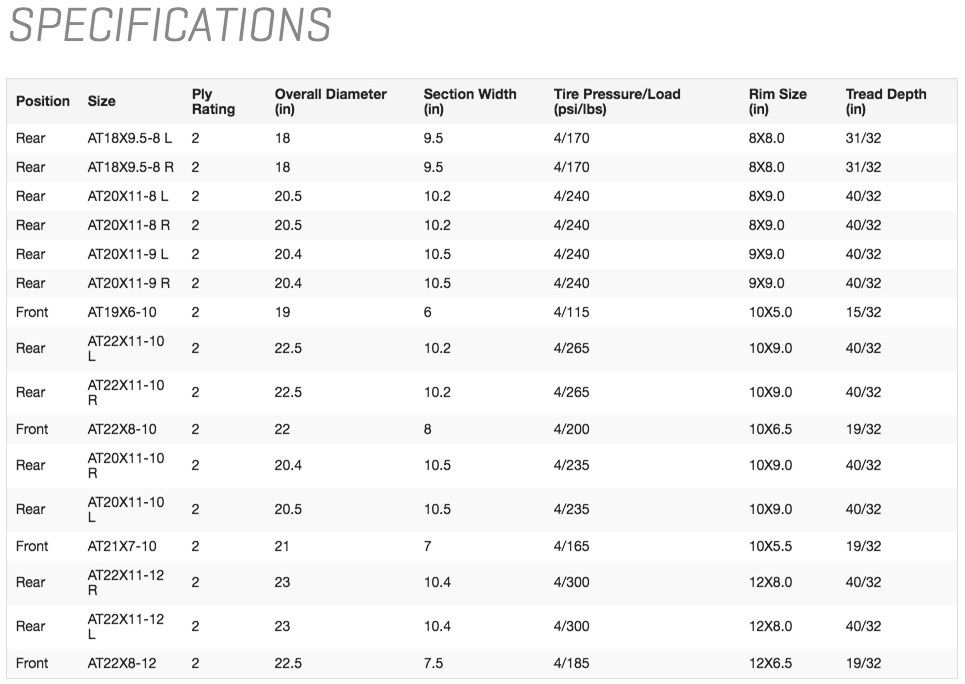Click the Tread Depth column header
965x684 pixels.
[x=885, y=101]
